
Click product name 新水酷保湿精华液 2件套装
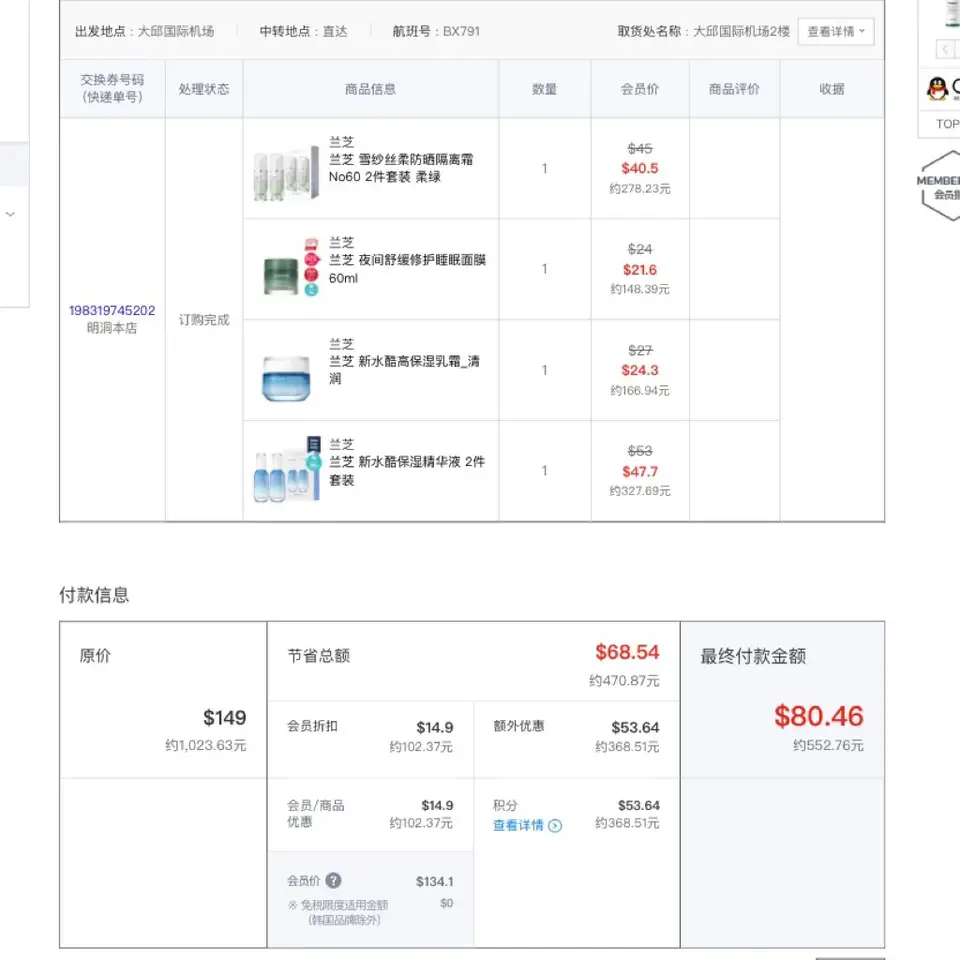(407, 471)
